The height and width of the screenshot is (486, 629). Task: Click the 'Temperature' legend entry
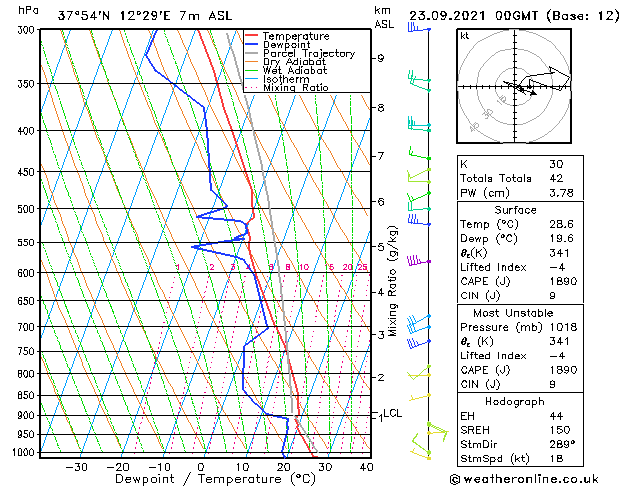click(296, 36)
